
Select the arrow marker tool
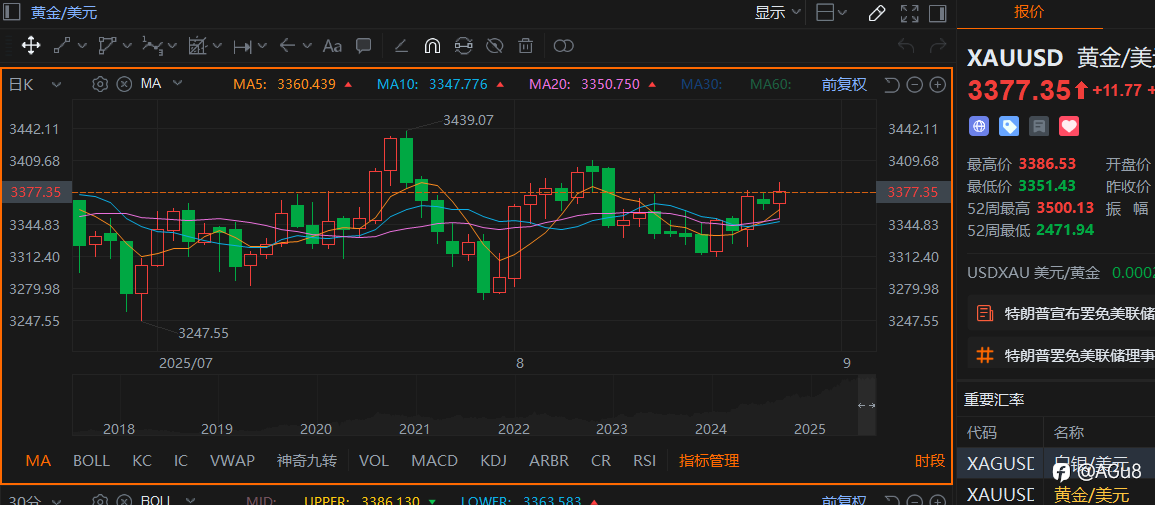[x=287, y=46]
